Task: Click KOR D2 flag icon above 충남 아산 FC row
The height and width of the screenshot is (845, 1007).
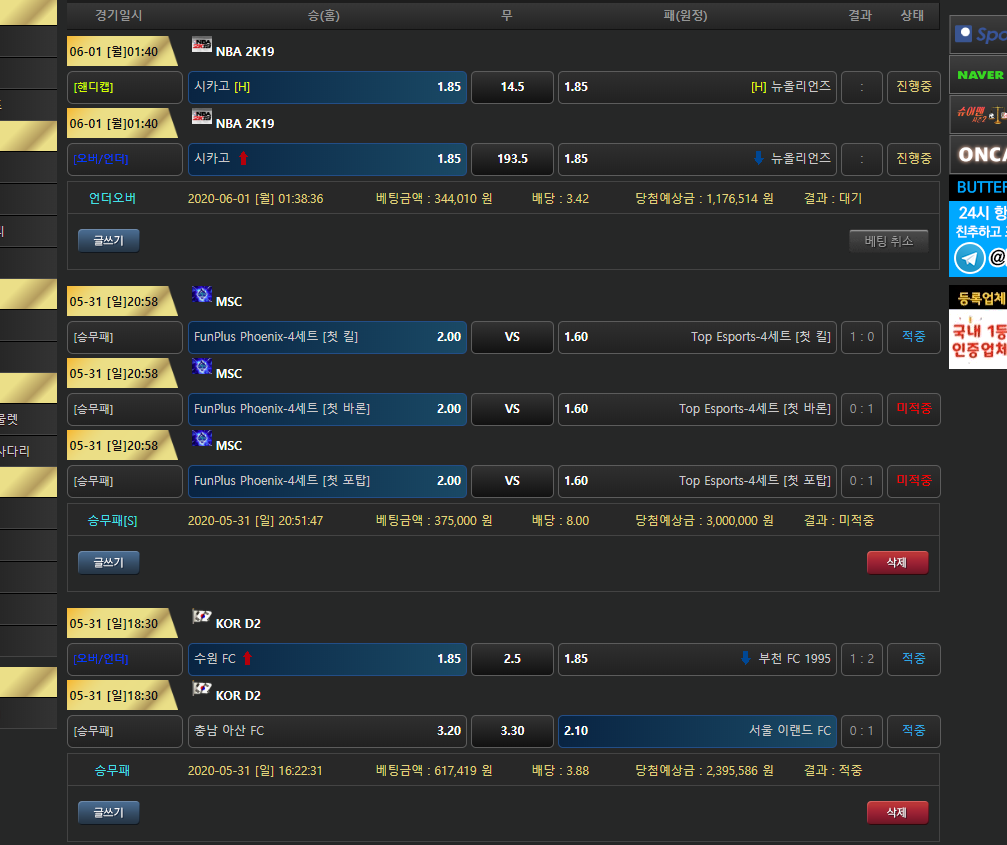Action: 201,689
